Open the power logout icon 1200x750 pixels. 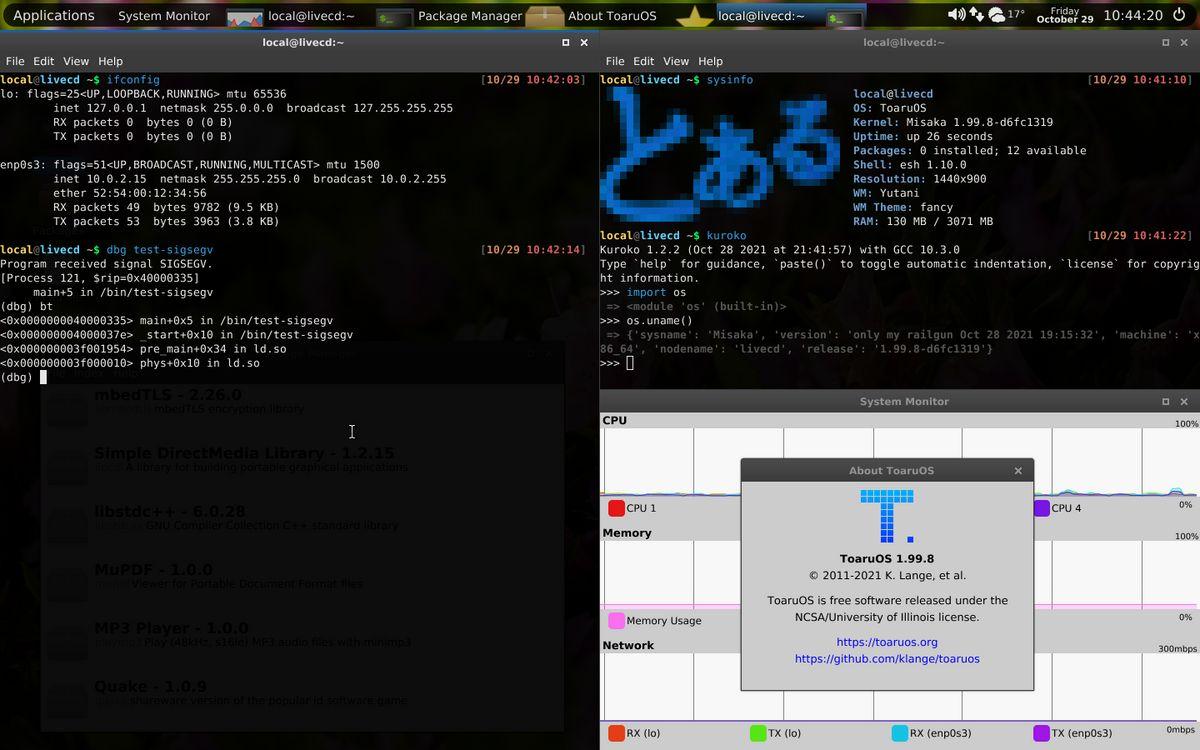point(1181,15)
